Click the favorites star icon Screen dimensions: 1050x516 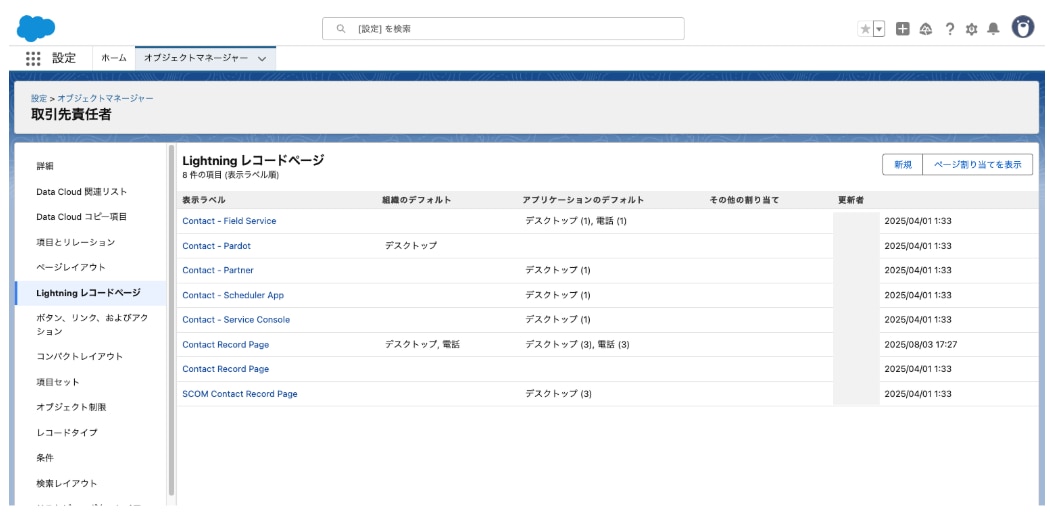tap(866, 29)
